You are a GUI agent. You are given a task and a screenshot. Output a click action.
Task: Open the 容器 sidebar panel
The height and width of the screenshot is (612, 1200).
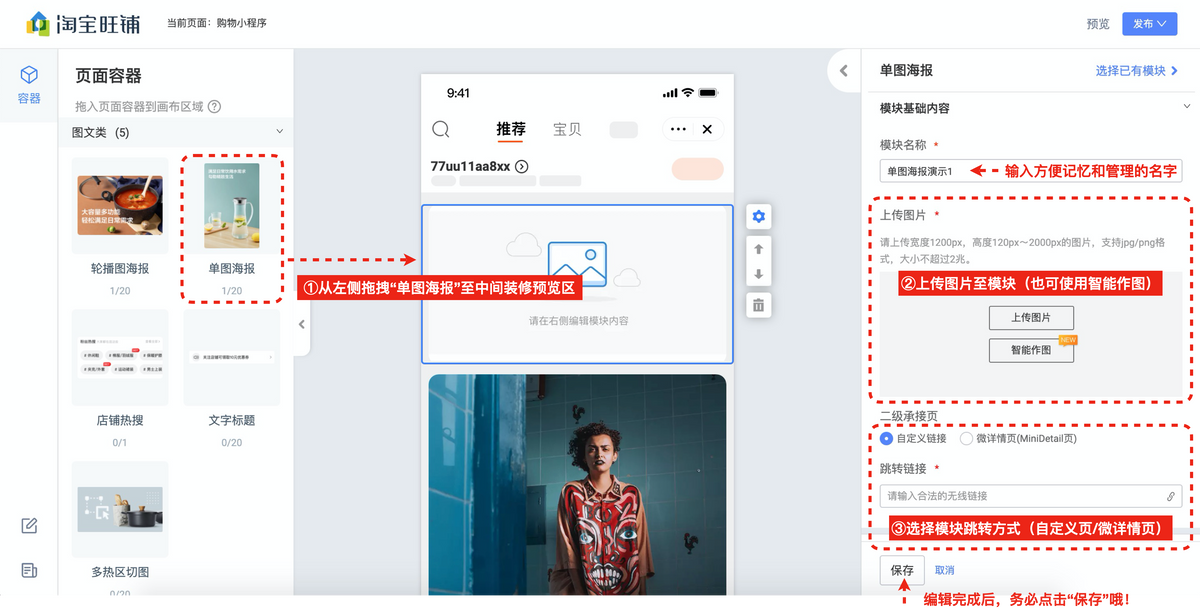click(x=29, y=85)
